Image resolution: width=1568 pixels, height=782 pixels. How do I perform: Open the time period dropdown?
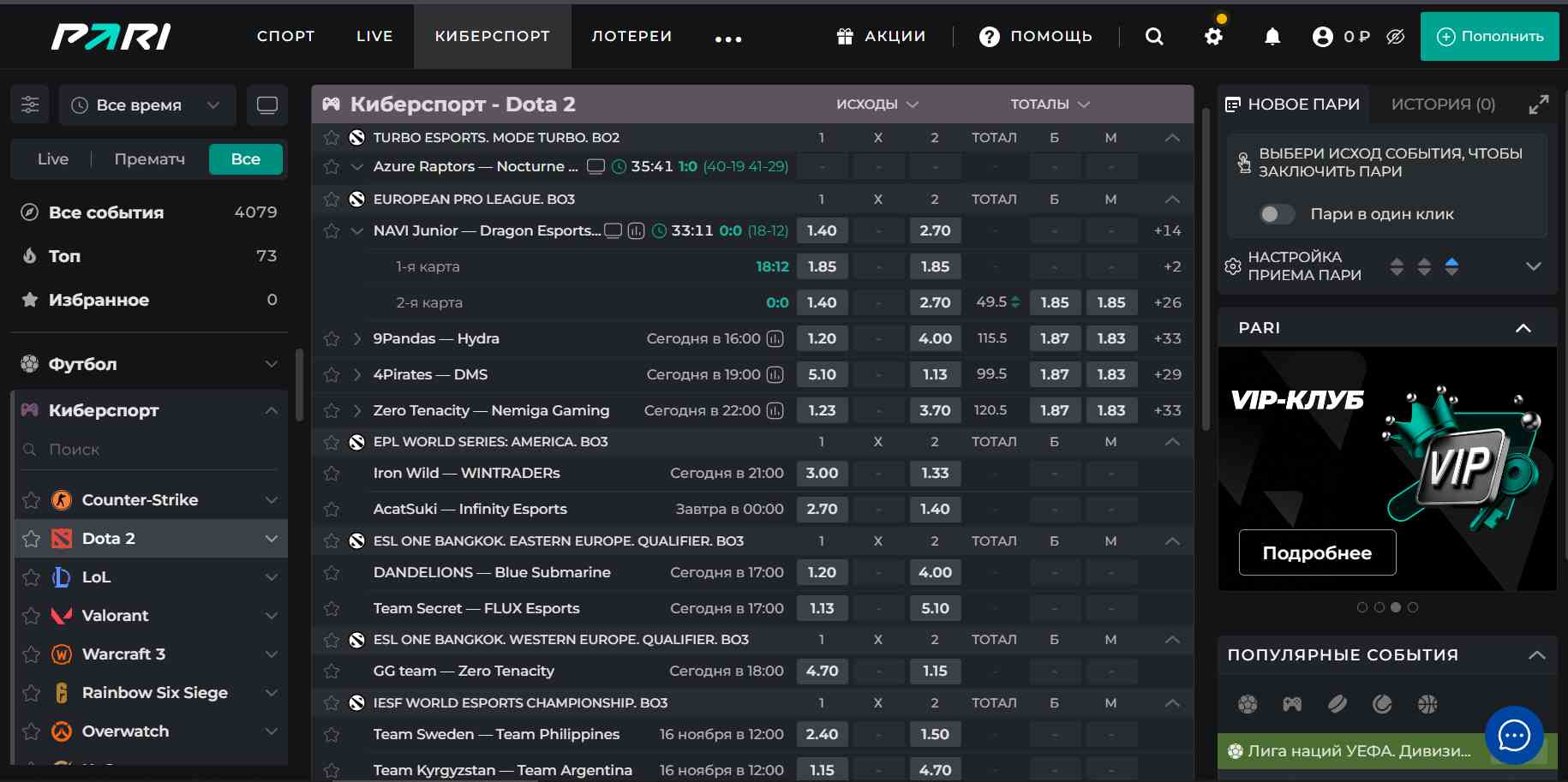tap(148, 104)
